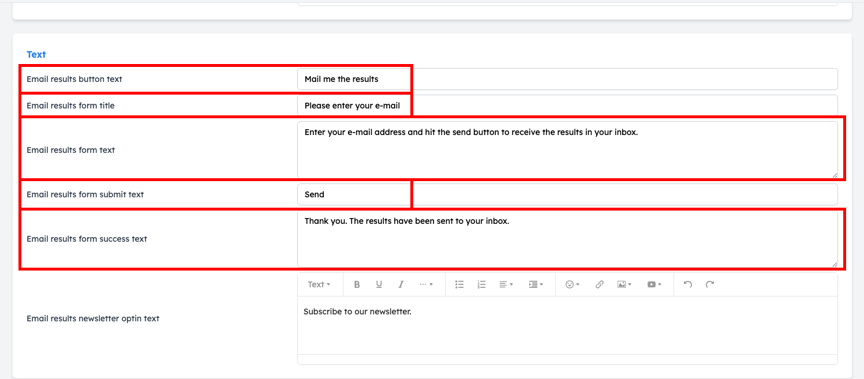Screen dimensions: 864x379
Task: Undo the last edit
Action: pyautogui.click(x=687, y=284)
